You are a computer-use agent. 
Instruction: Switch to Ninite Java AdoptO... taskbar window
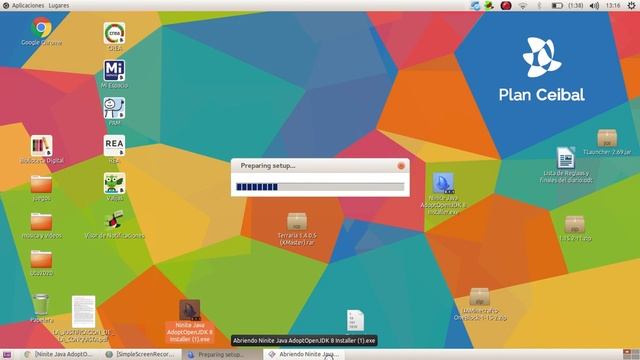click(59, 354)
